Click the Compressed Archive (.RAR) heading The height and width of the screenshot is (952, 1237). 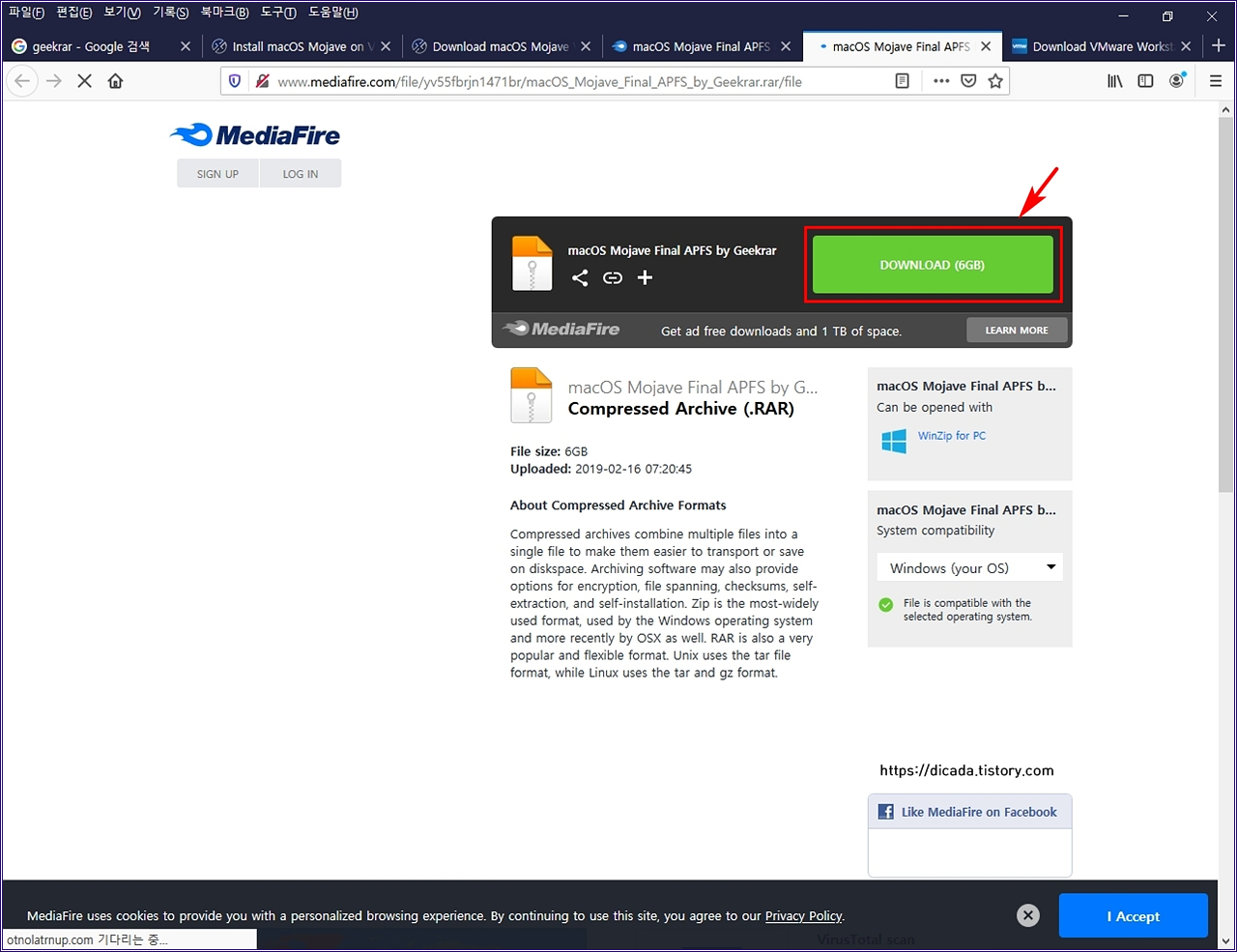681,409
